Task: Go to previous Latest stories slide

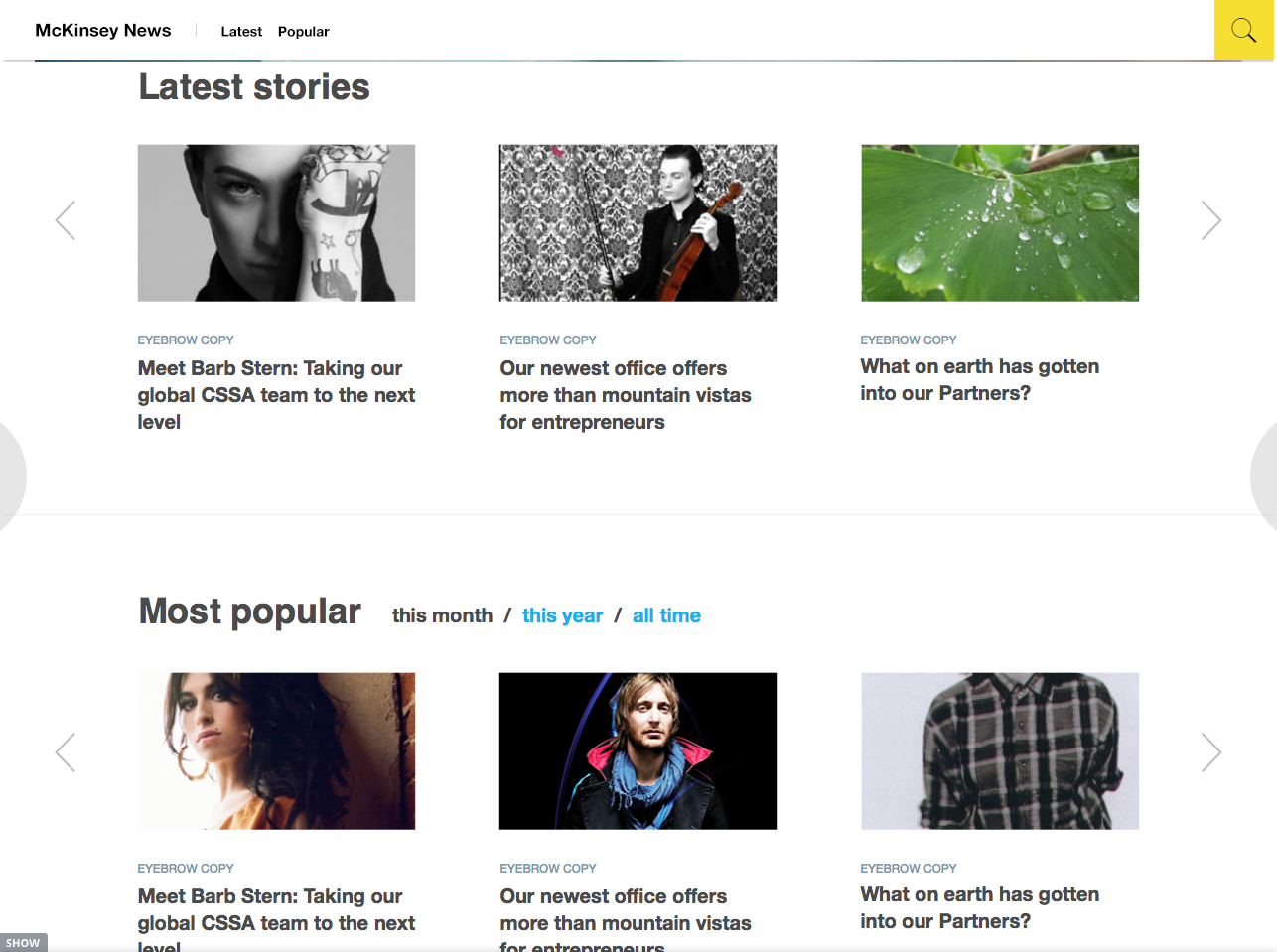Action: [66, 220]
